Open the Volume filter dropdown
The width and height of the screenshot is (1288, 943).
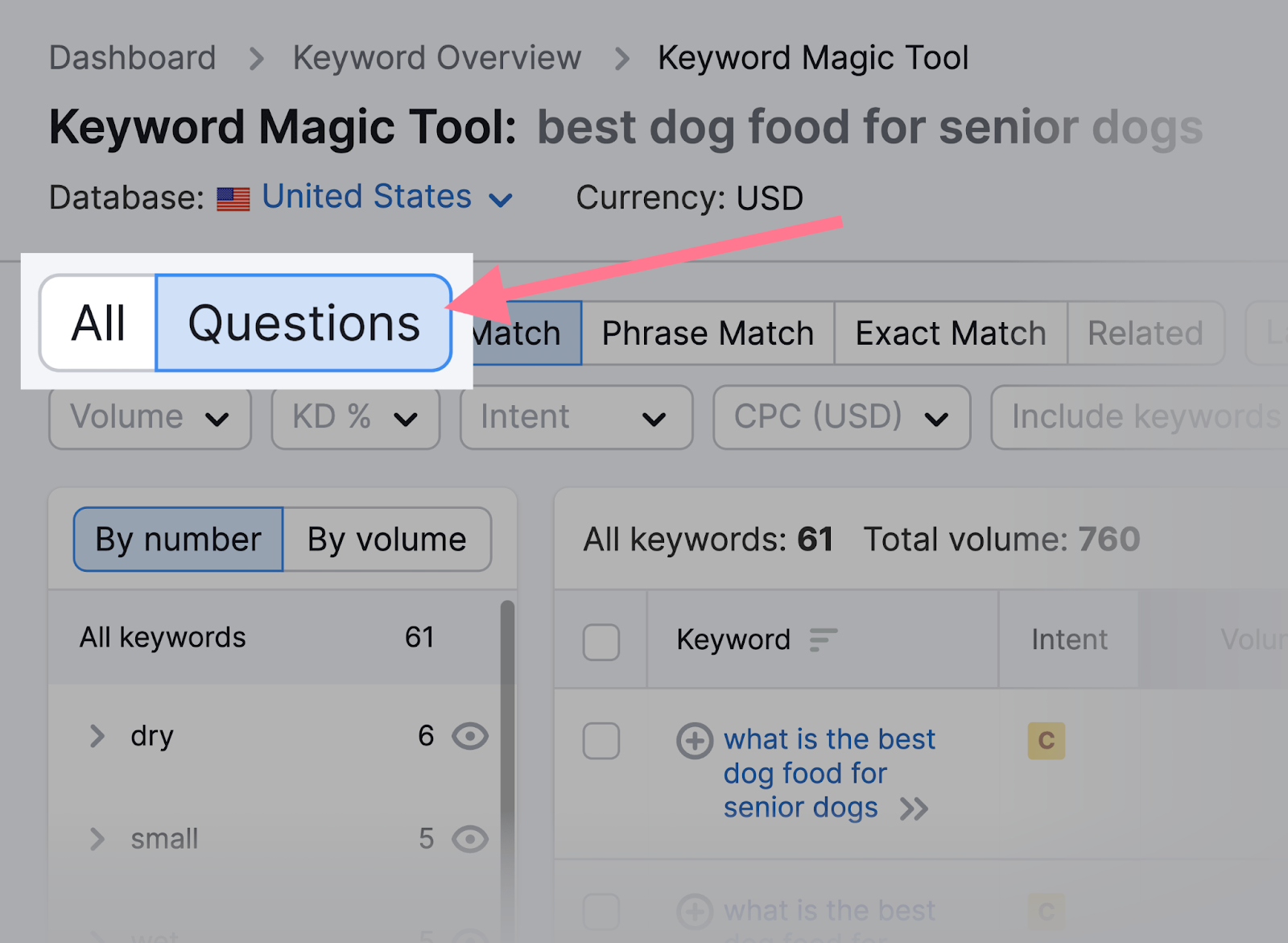(150, 417)
